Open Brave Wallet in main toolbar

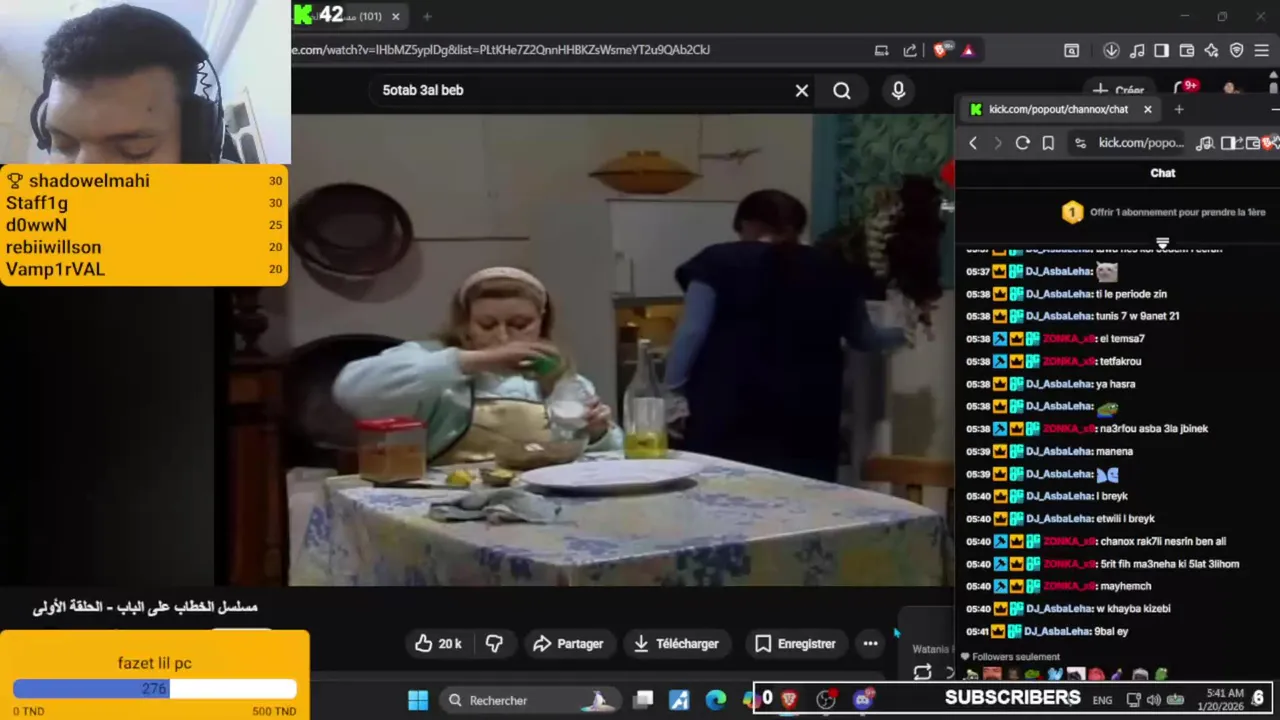coord(1187,50)
